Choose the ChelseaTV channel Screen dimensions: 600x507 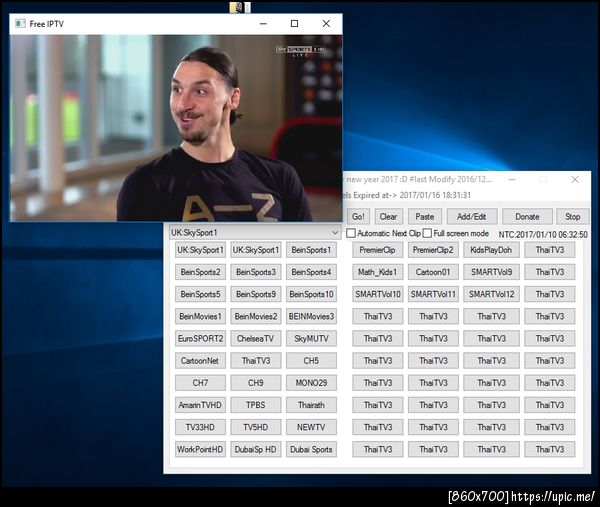tap(256, 339)
